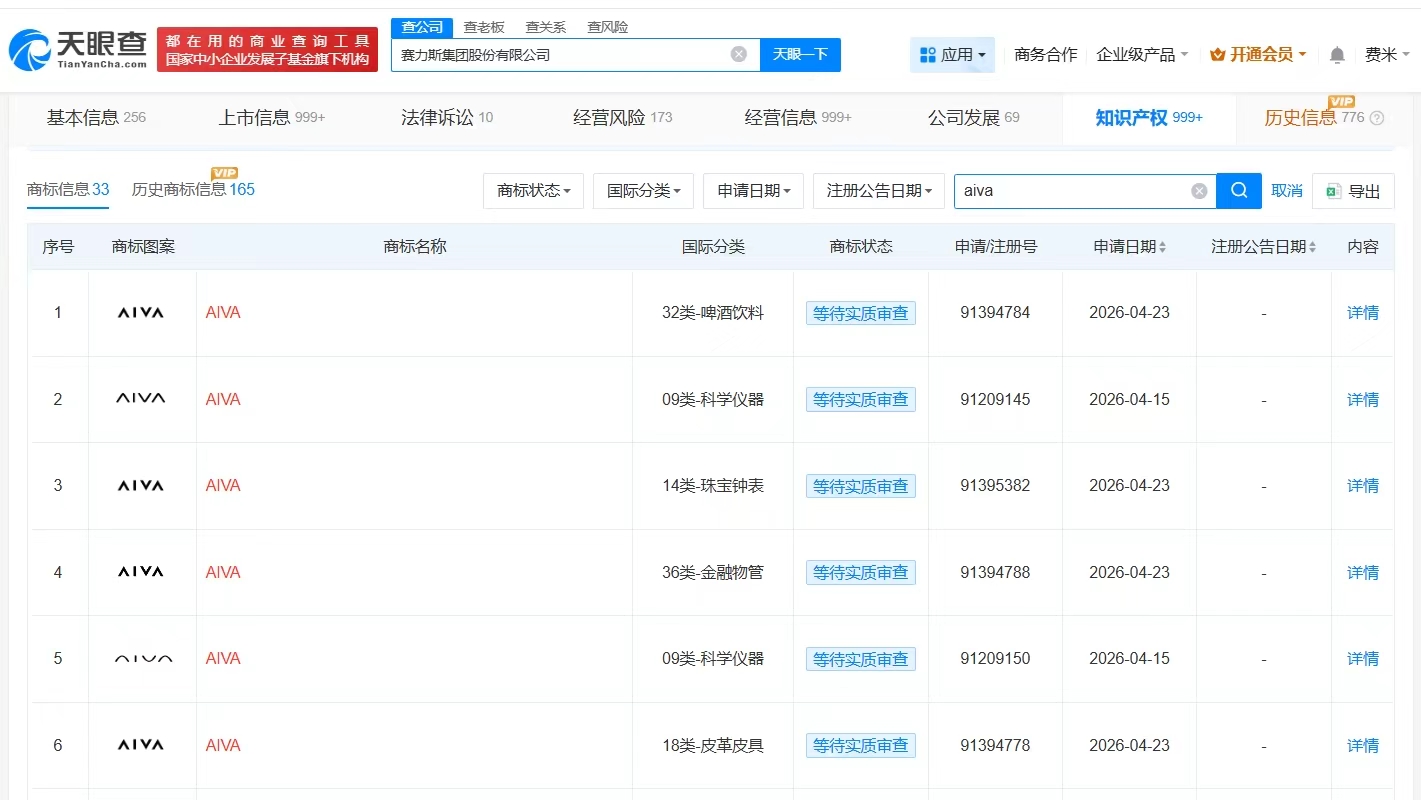
Task: Select 知识产权 tab
Action: (1149, 118)
